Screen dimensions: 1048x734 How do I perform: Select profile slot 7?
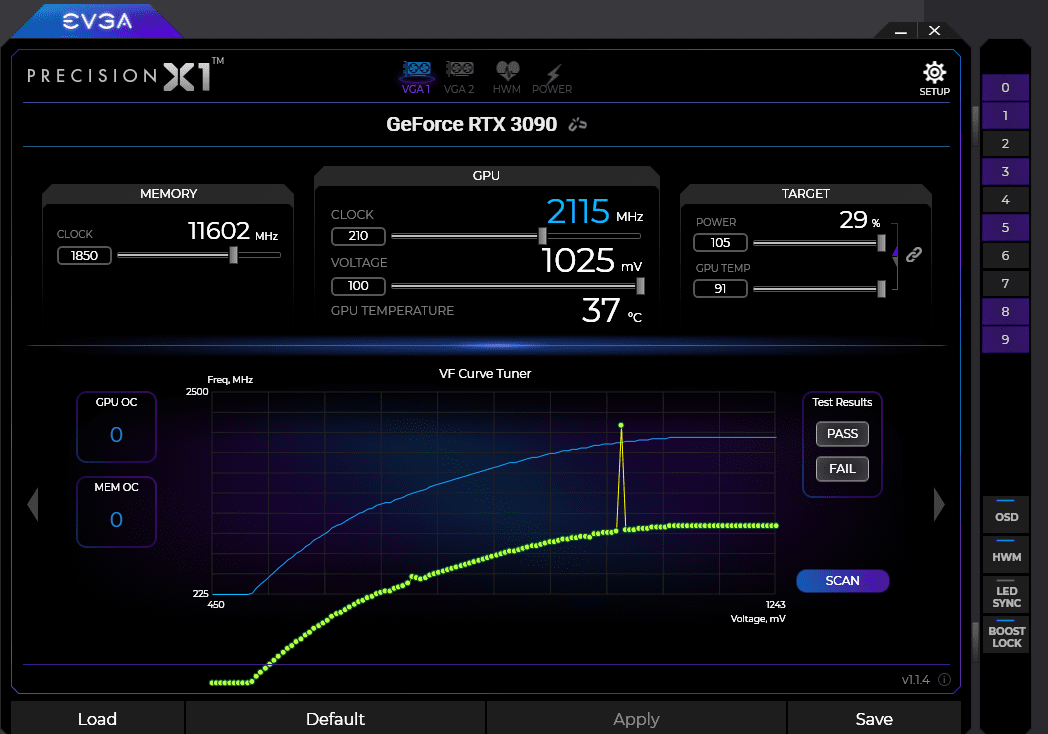(x=1005, y=284)
